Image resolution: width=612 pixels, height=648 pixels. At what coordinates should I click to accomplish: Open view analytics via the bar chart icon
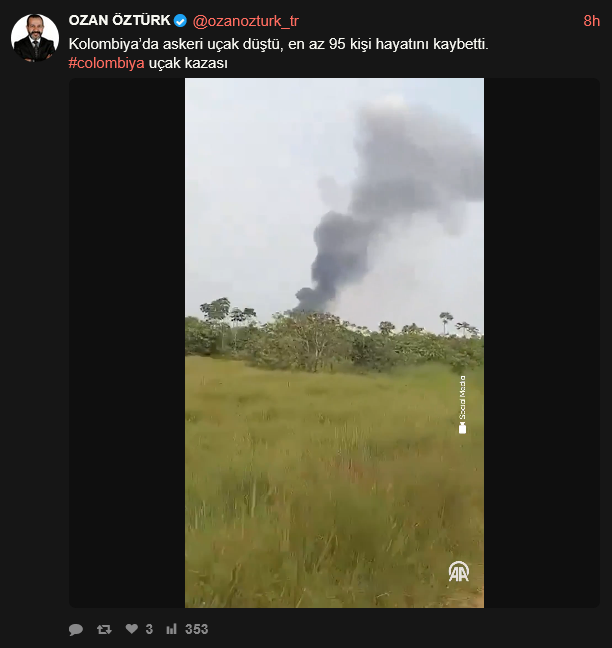click(x=171, y=629)
